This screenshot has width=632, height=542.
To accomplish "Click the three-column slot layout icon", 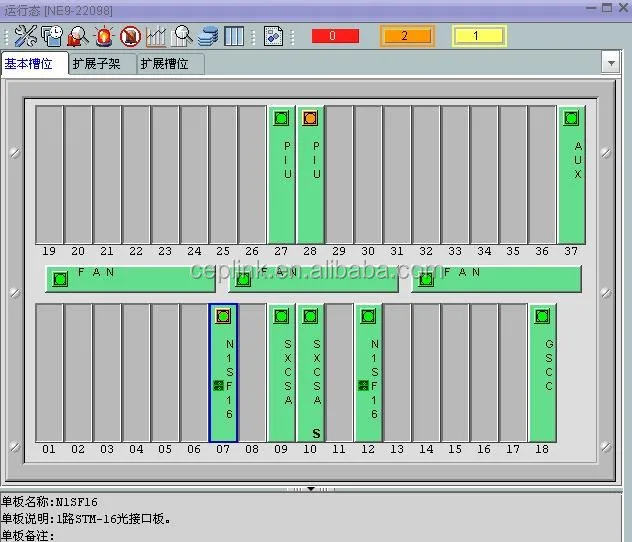I will pyautogui.click(x=234, y=36).
